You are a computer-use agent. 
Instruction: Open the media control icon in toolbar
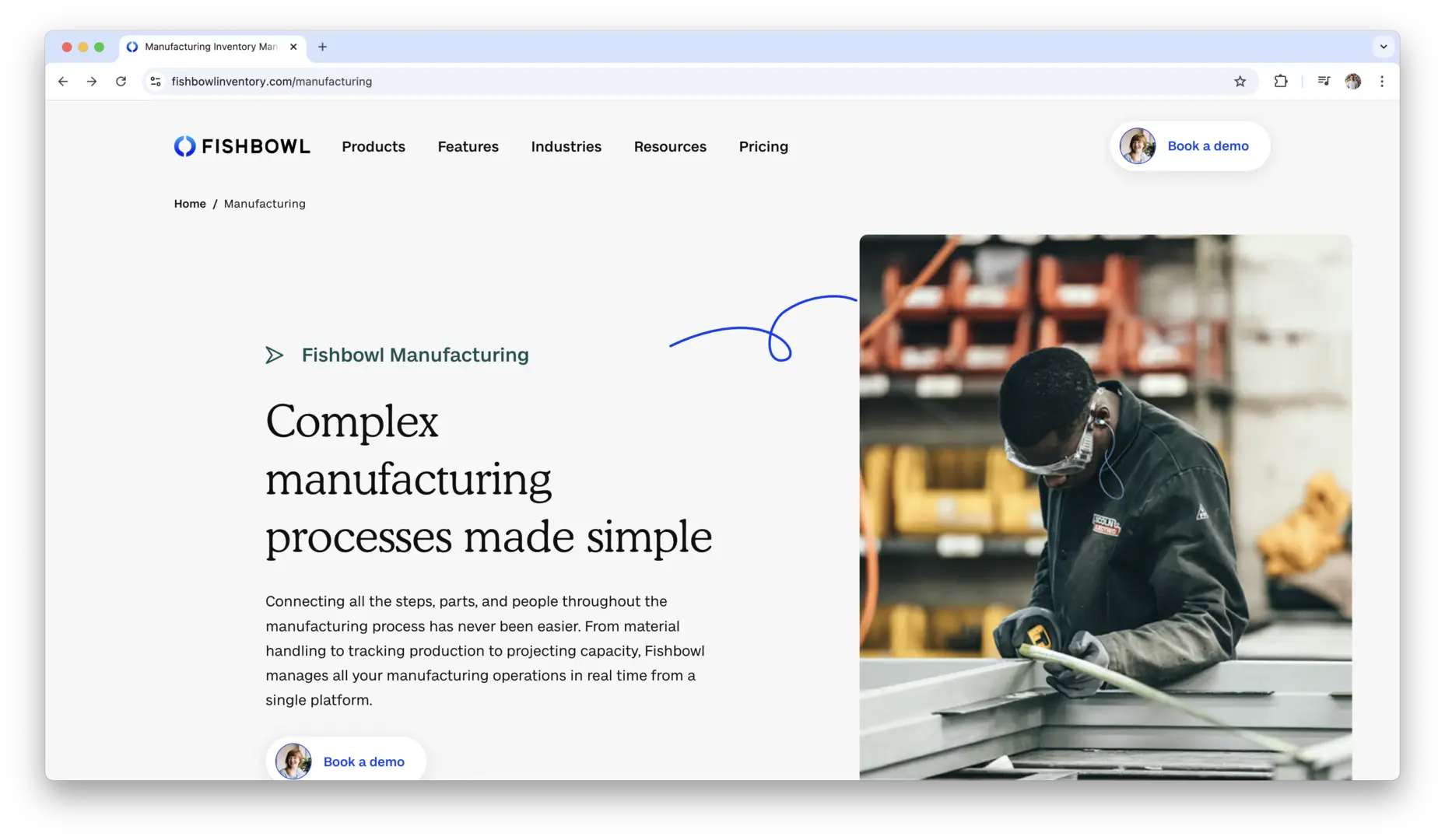pos(1324,81)
